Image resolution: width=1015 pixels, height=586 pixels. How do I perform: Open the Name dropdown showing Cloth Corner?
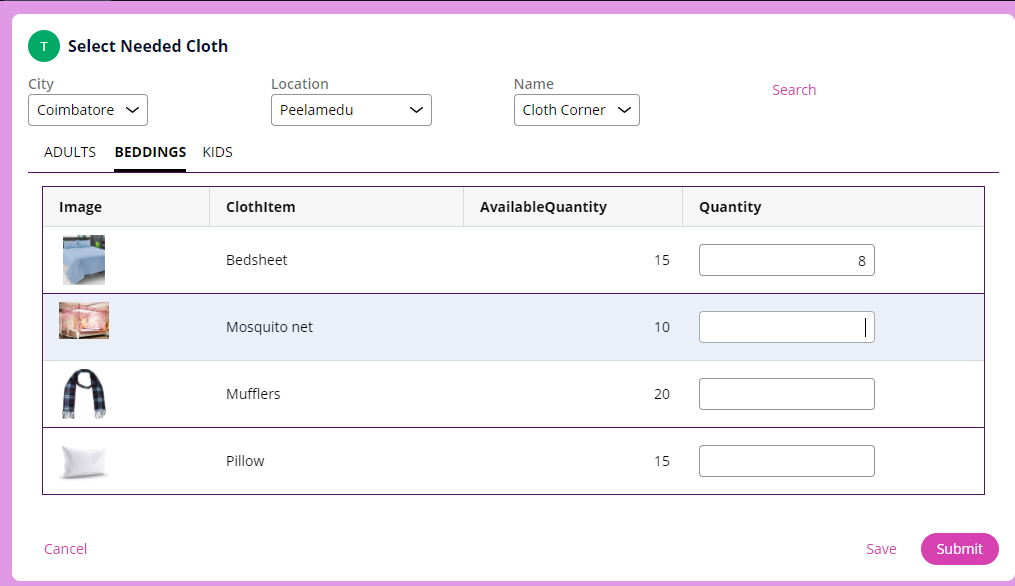point(577,110)
